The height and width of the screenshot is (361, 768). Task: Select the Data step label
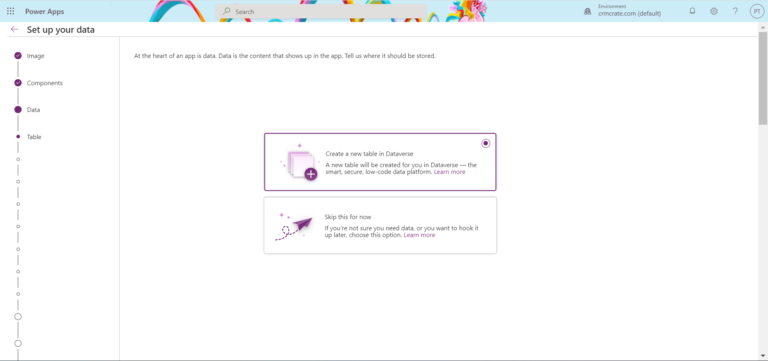[33, 110]
